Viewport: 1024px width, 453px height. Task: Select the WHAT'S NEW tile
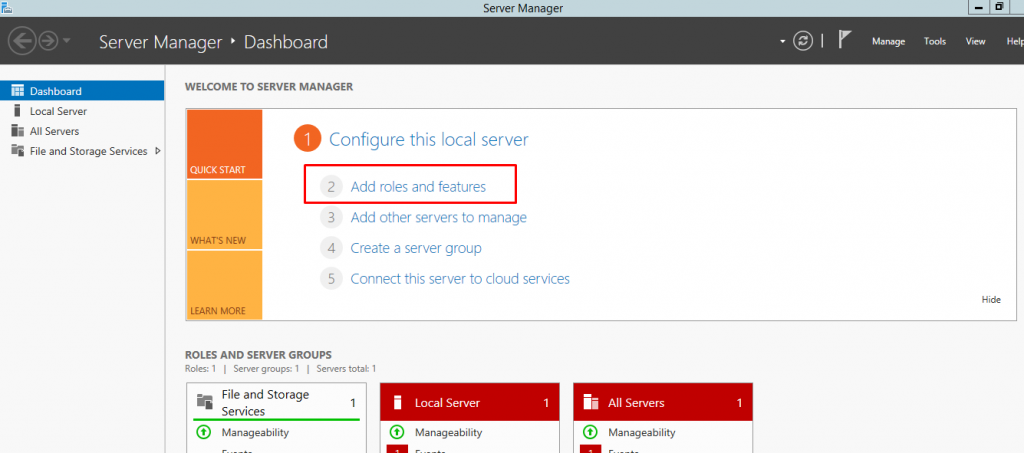[x=224, y=215]
